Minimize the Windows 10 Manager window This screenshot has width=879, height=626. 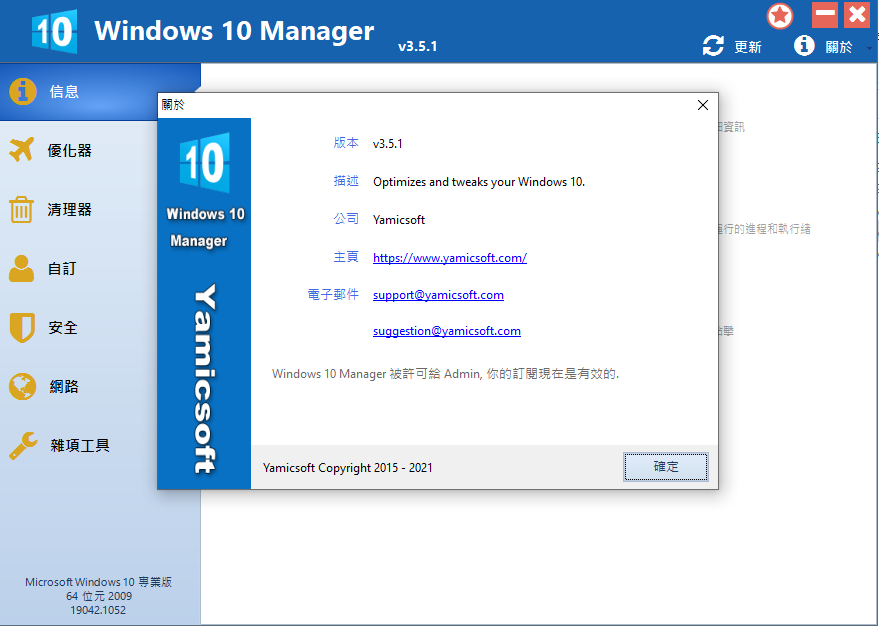tap(825, 15)
